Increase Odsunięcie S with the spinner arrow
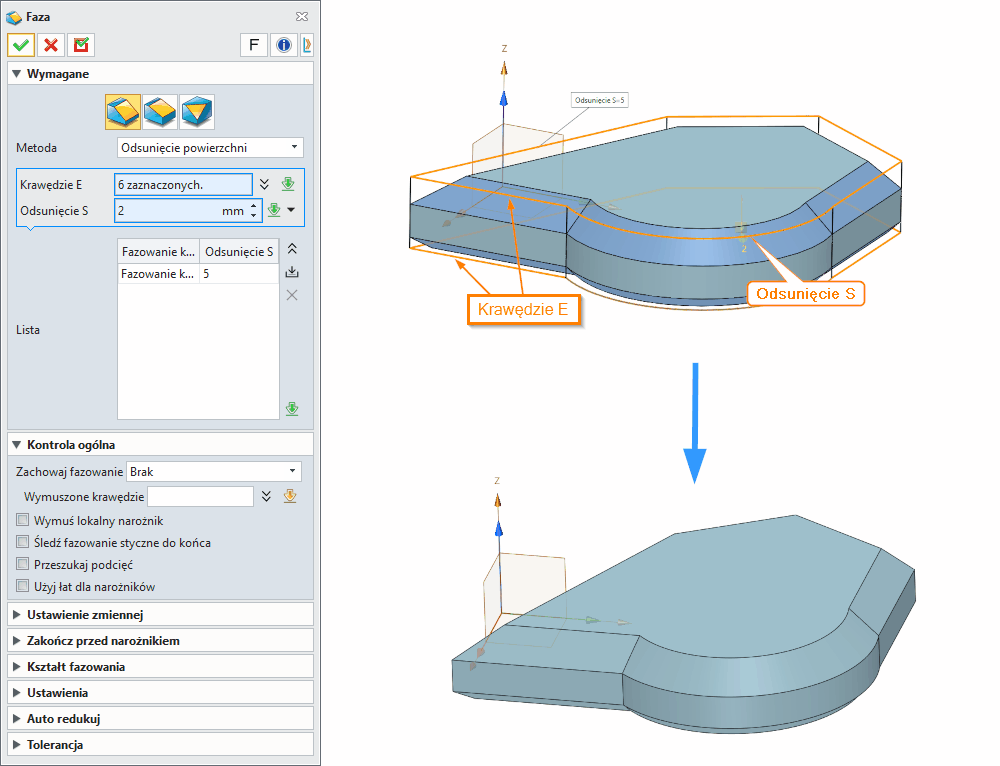Viewport: 1000px width, 766px height. tap(253, 205)
